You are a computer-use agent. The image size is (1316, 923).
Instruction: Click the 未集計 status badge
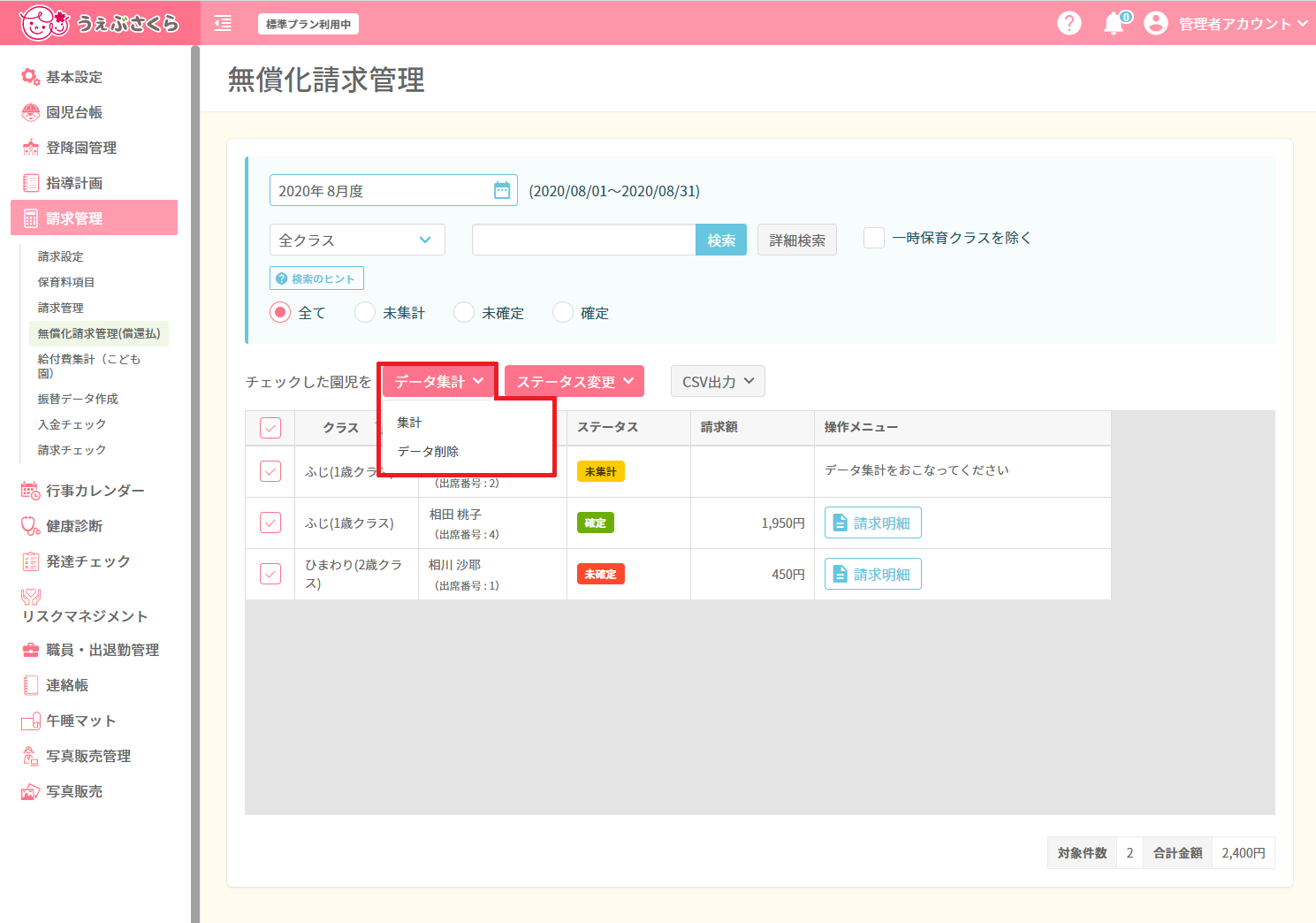(x=601, y=471)
